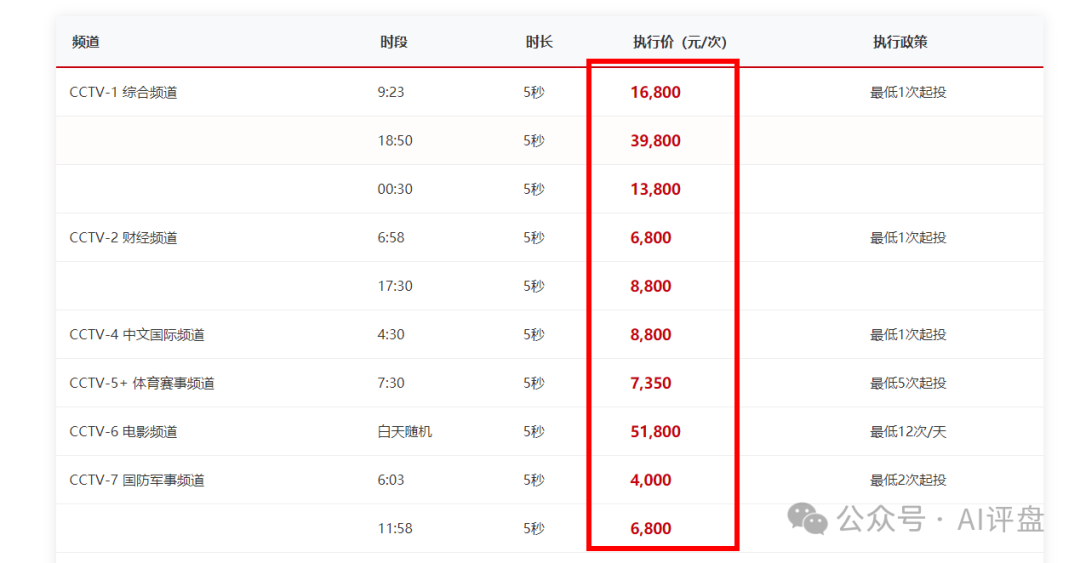Select the 最低12次/天 policy cell
The height and width of the screenshot is (563, 1080).
908,432
